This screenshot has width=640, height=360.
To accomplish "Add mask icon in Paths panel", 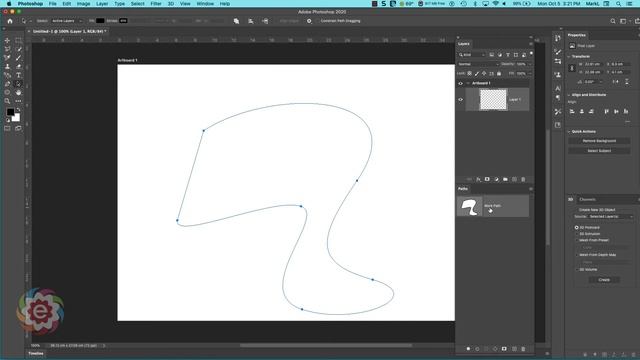I will point(504,349).
